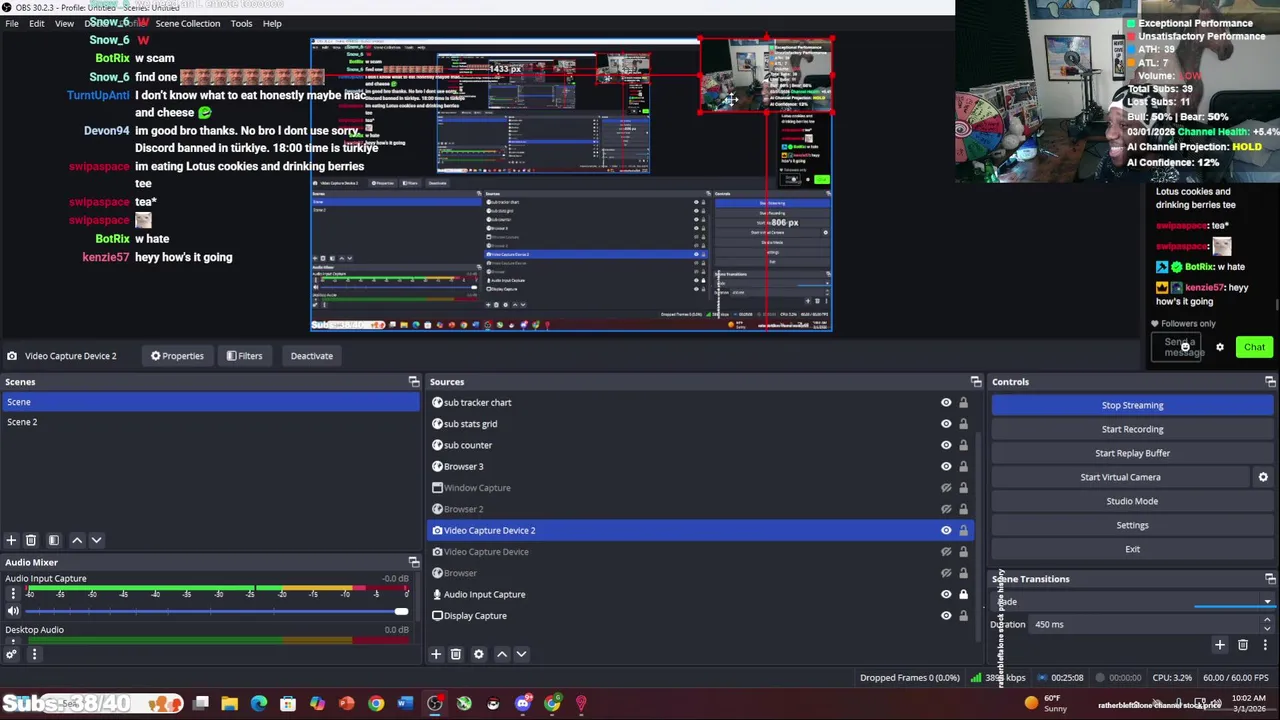The image size is (1280, 720).
Task: Select the sub counter source row
Action: pos(700,445)
